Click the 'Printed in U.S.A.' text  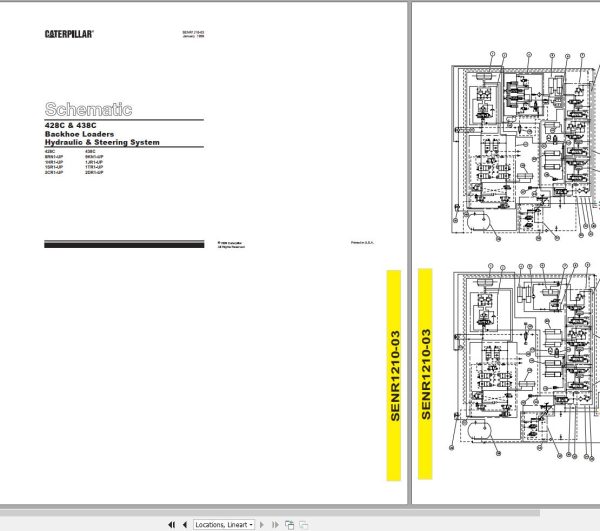[x=362, y=243]
